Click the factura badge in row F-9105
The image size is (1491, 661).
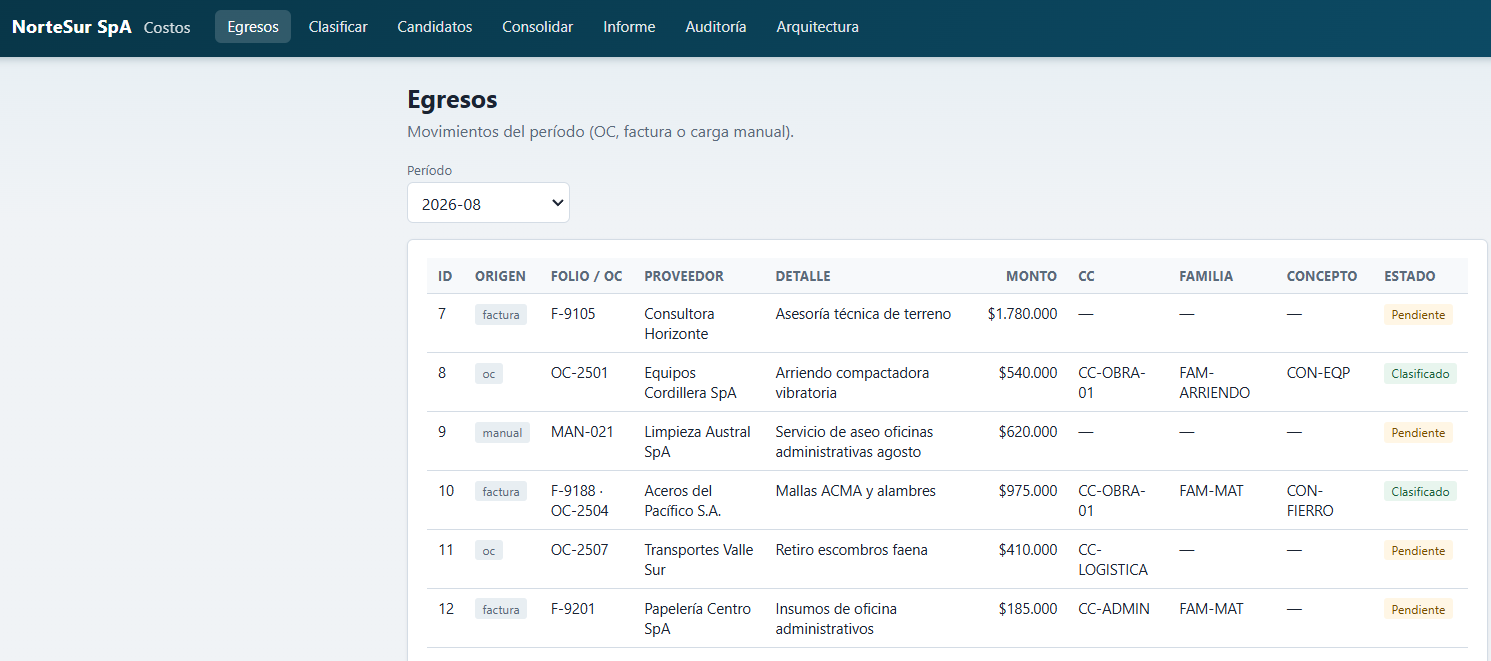pyautogui.click(x=501, y=315)
